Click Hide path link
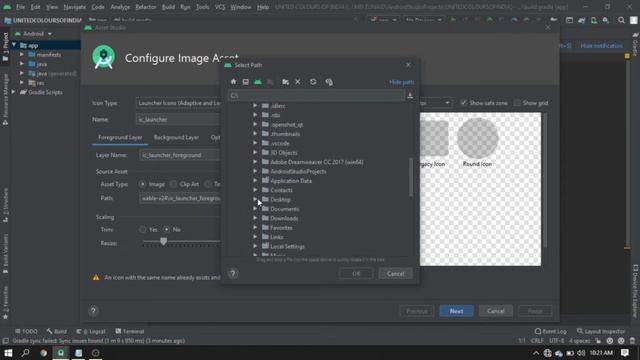The height and width of the screenshot is (360, 640). 402,82
